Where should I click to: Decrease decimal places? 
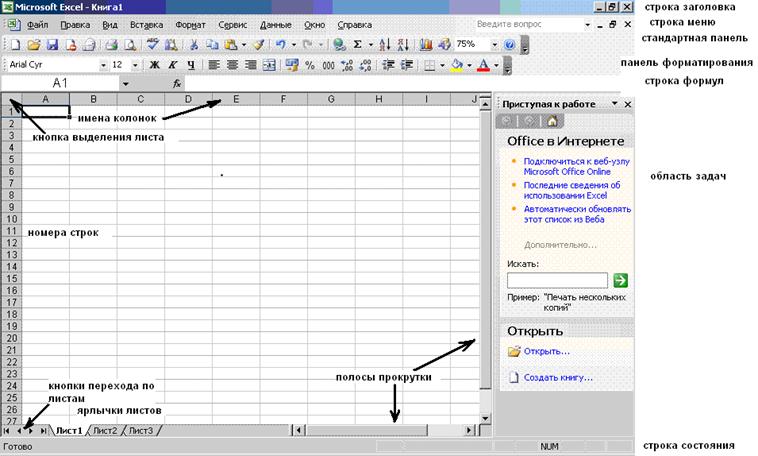pos(365,65)
